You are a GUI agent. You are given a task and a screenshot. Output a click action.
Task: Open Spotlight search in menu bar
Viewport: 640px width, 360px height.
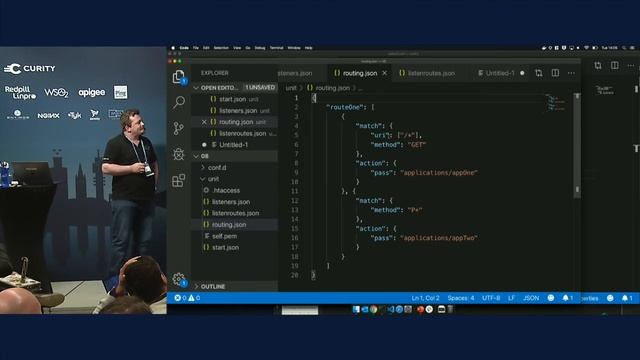(x=624, y=48)
